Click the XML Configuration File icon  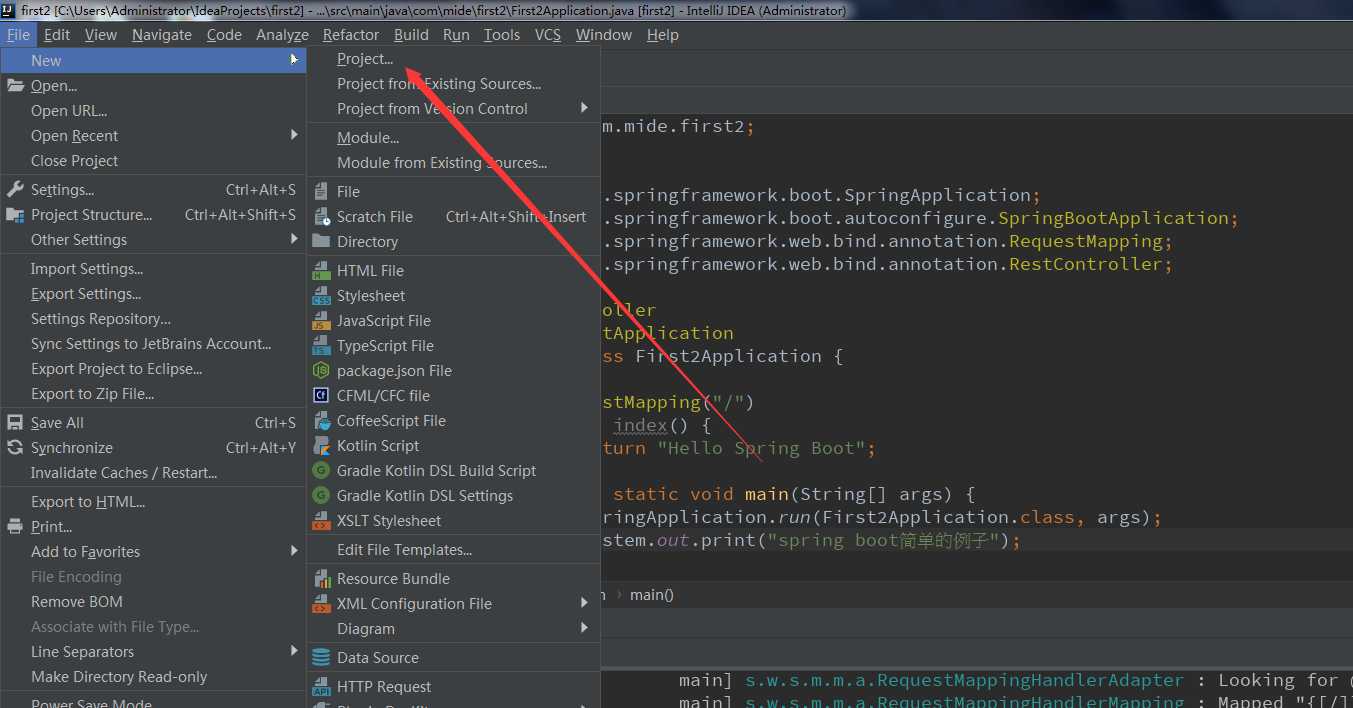click(x=321, y=604)
